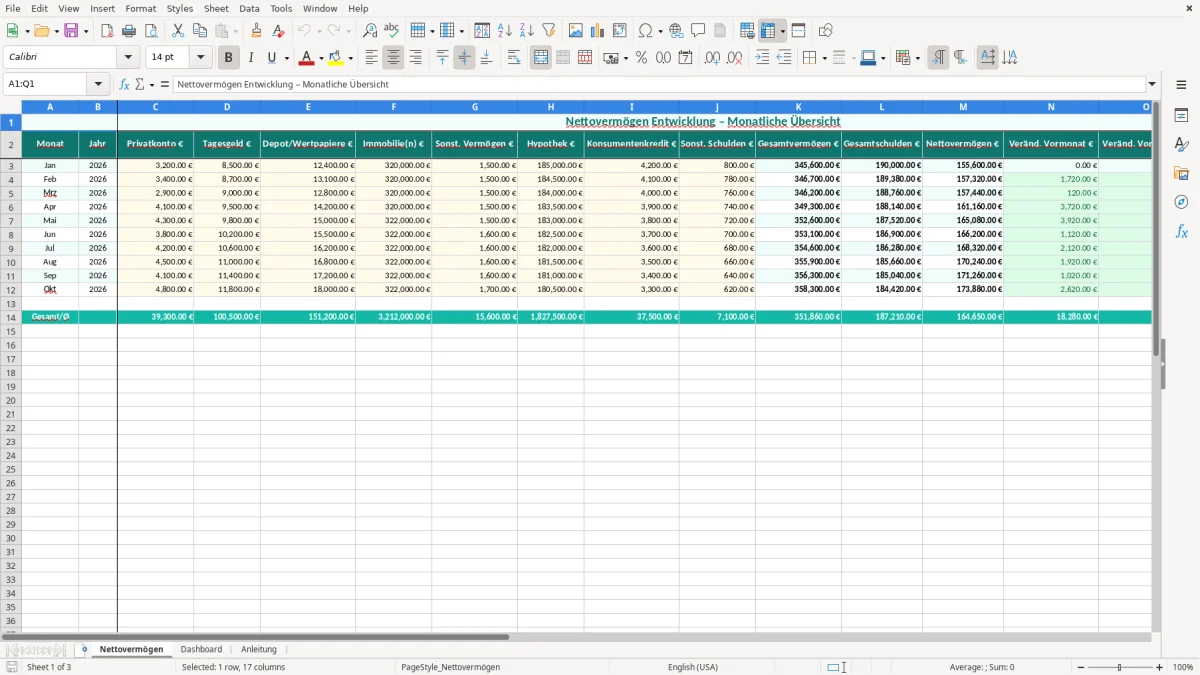Apply the red font color swatch
1200x675 pixels.
tap(306, 58)
